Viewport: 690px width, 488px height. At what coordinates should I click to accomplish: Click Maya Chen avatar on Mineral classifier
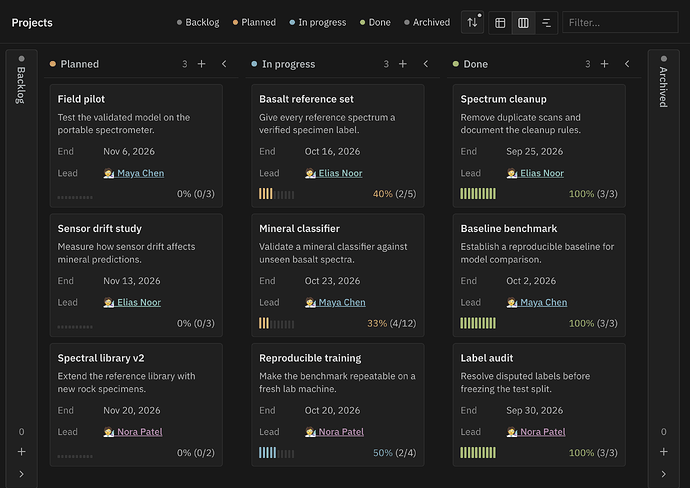click(310, 302)
